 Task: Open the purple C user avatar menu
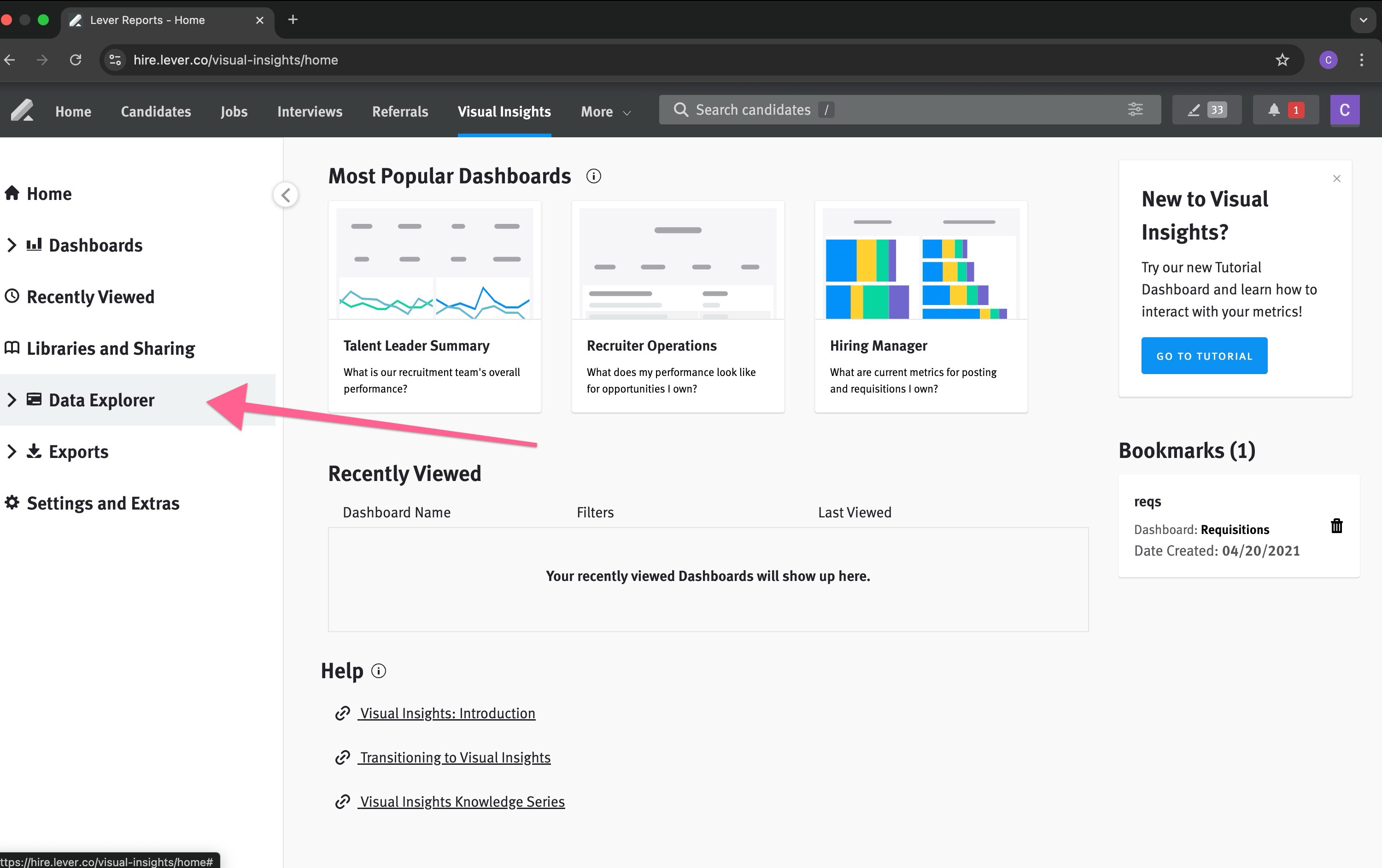click(x=1345, y=110)
